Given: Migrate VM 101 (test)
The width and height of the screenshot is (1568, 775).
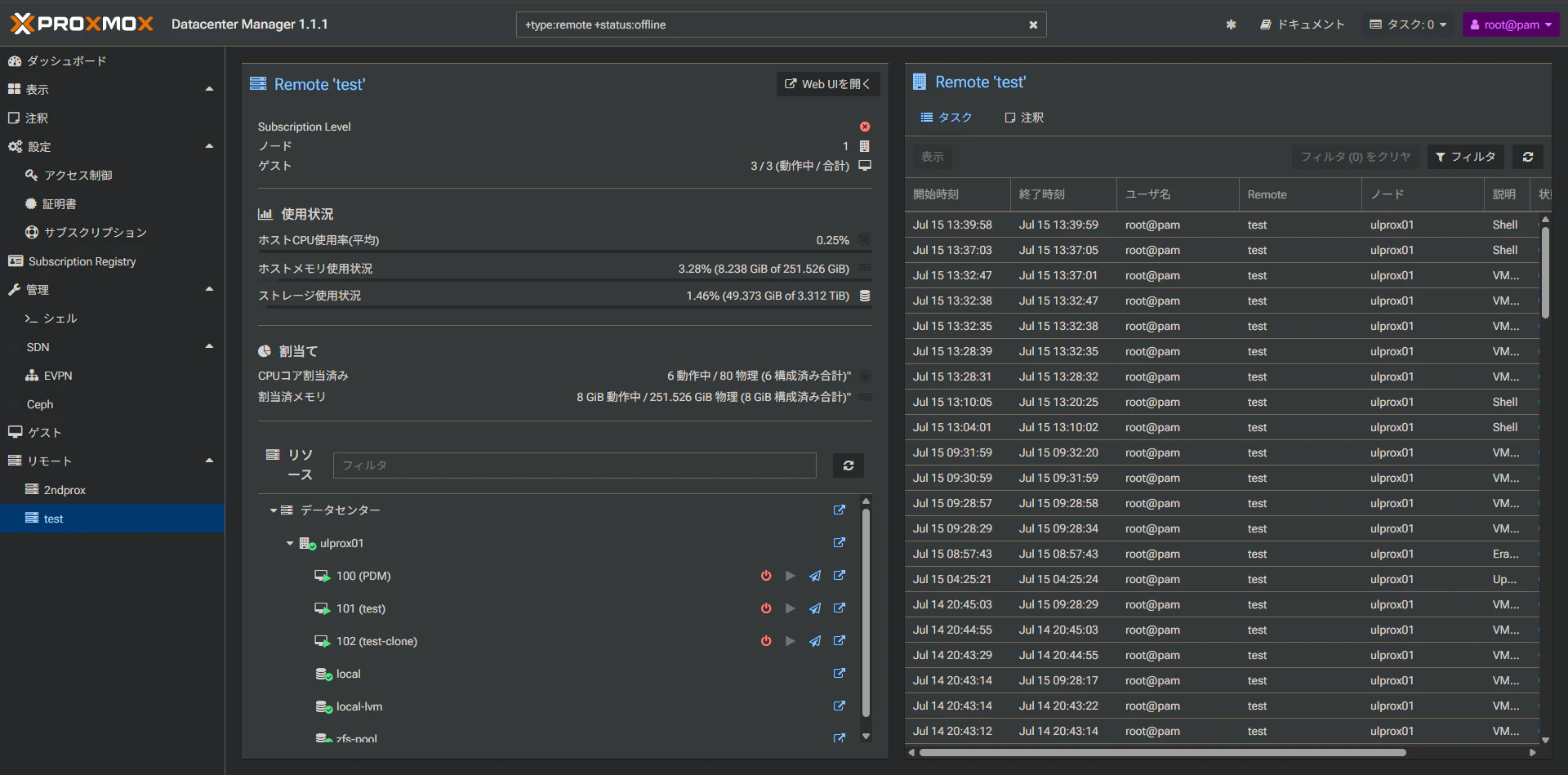Looking at the screenshot, I should [x=814, y=608].
